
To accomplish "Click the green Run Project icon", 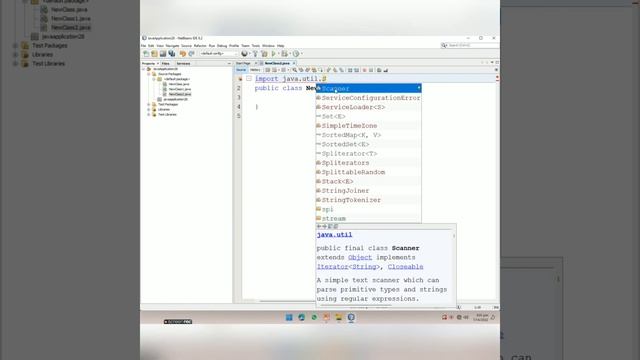I will [273, 53].
